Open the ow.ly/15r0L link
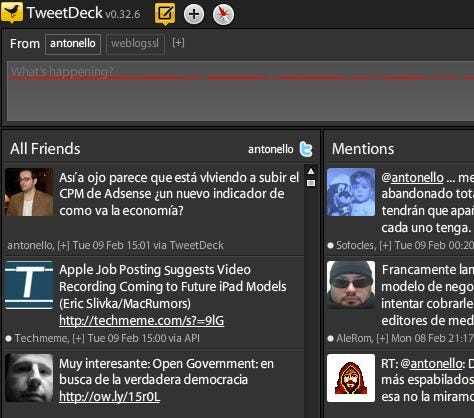The image size is (474, 418). (109, 397)
